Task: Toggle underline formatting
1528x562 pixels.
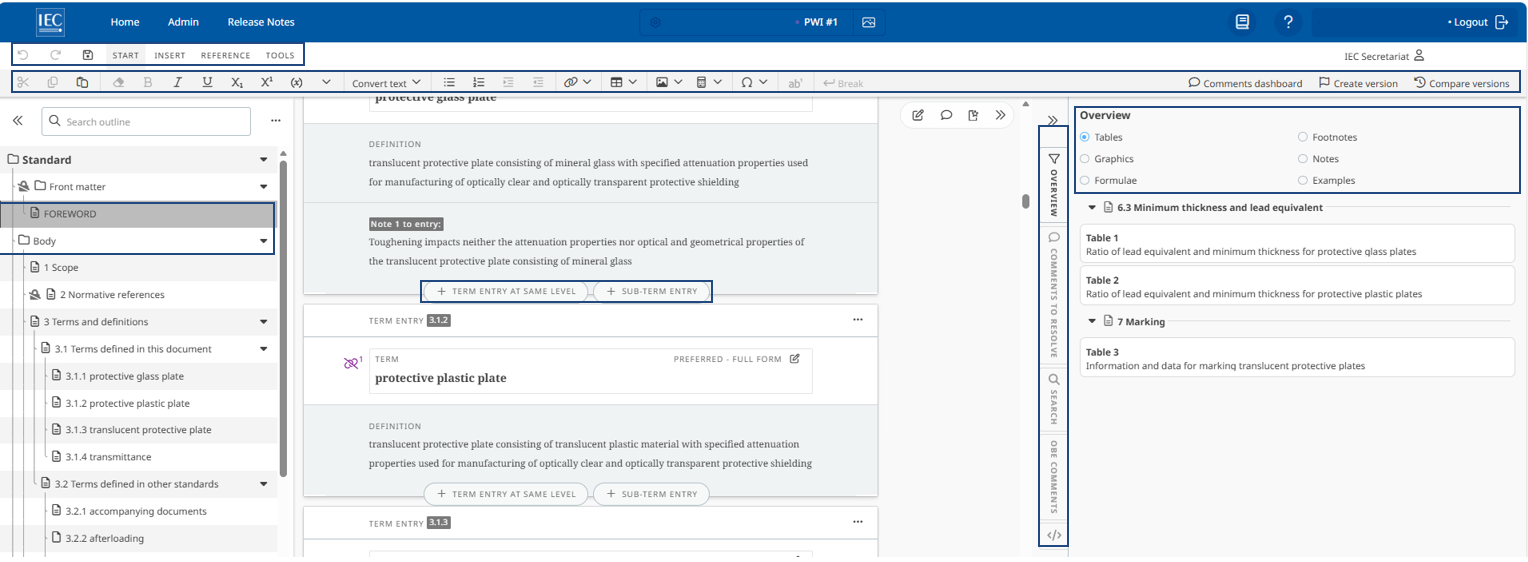Action: [x=207, y=83]
